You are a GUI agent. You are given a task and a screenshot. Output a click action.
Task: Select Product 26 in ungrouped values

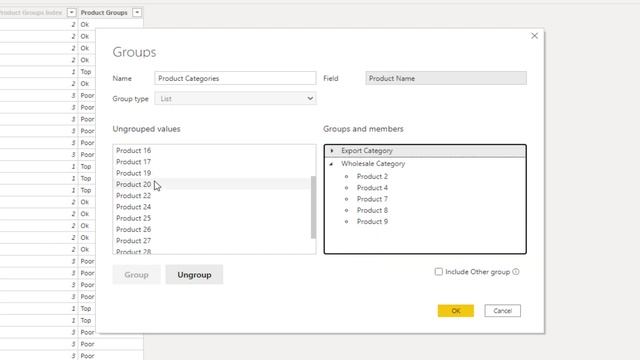click(x=211, y=229)
